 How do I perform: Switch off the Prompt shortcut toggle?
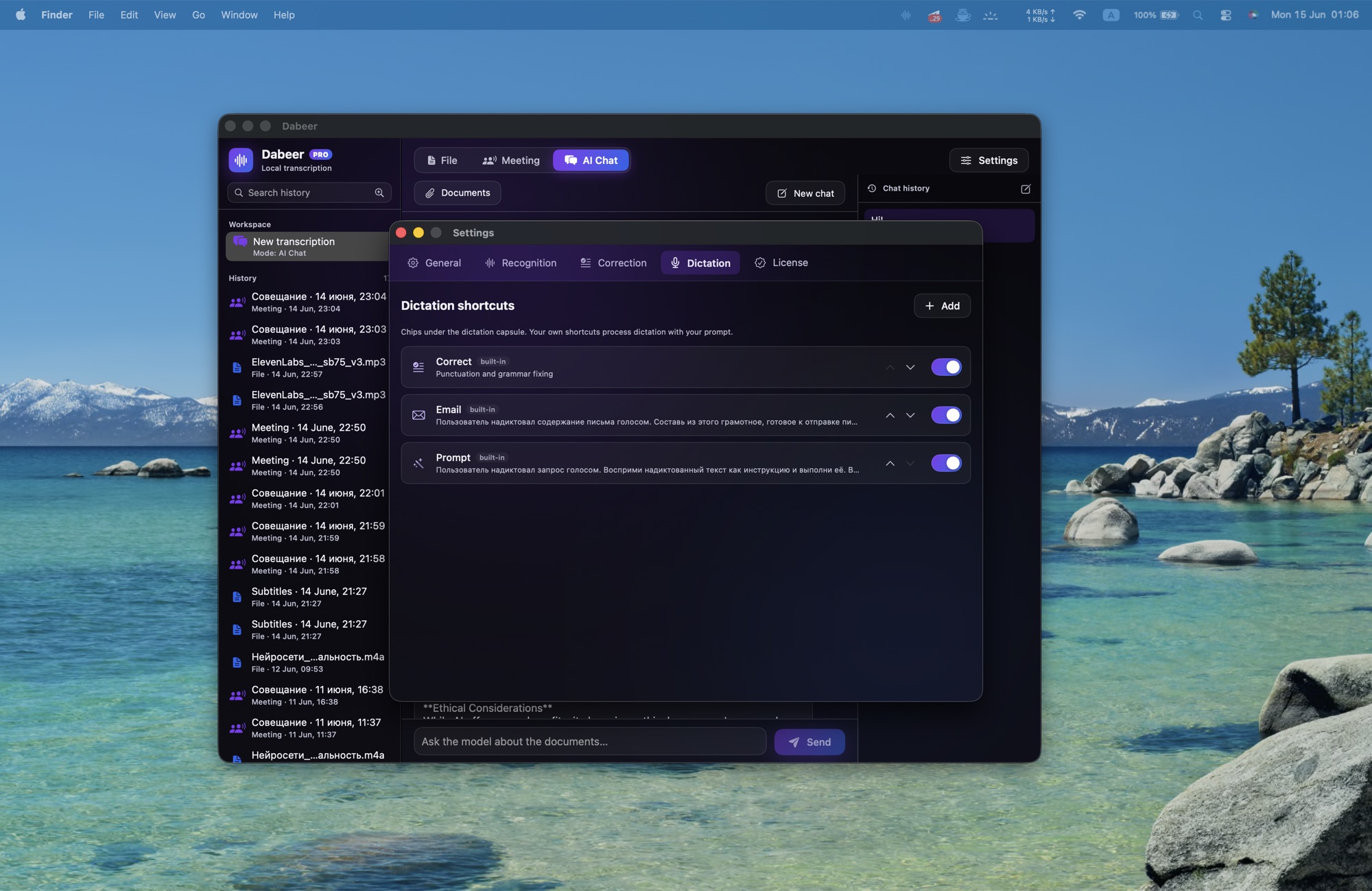946,463
